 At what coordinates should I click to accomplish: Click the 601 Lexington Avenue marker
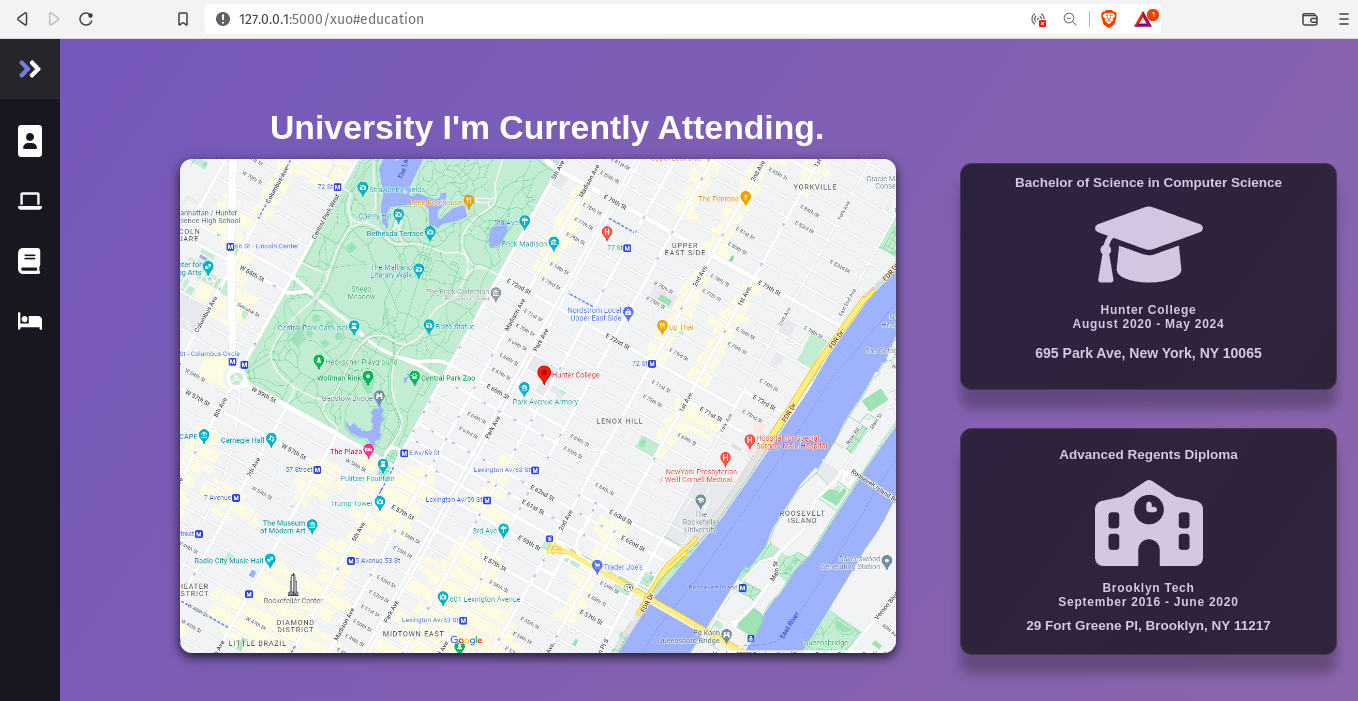[442, 598]
